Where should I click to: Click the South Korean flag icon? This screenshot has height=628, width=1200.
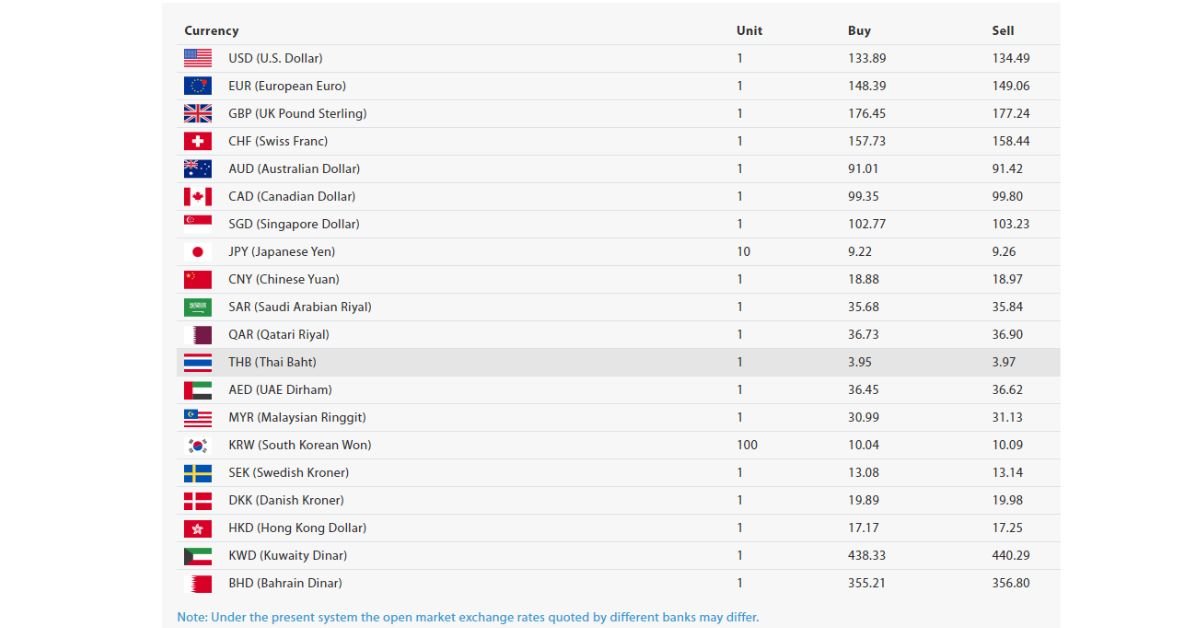pos(197,445)
